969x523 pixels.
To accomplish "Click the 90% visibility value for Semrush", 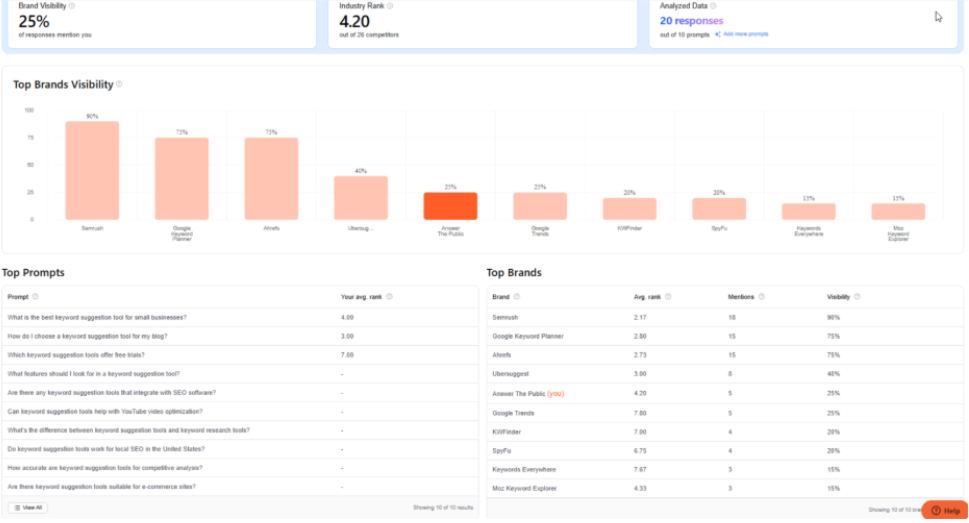I will click(834, 317).
